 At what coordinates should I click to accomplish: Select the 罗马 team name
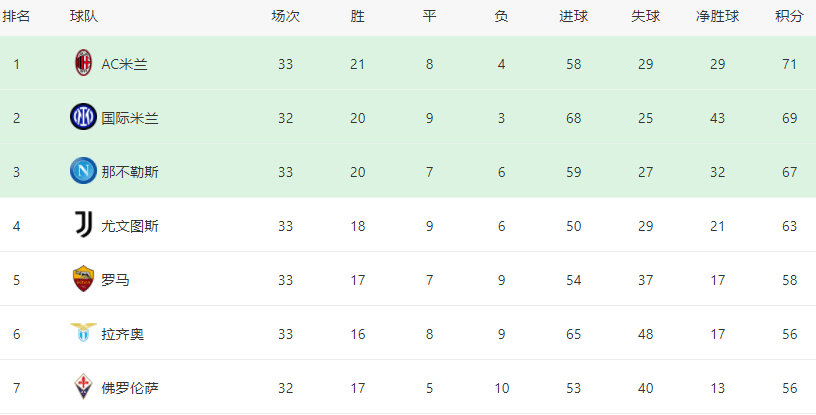click(115, 280)
